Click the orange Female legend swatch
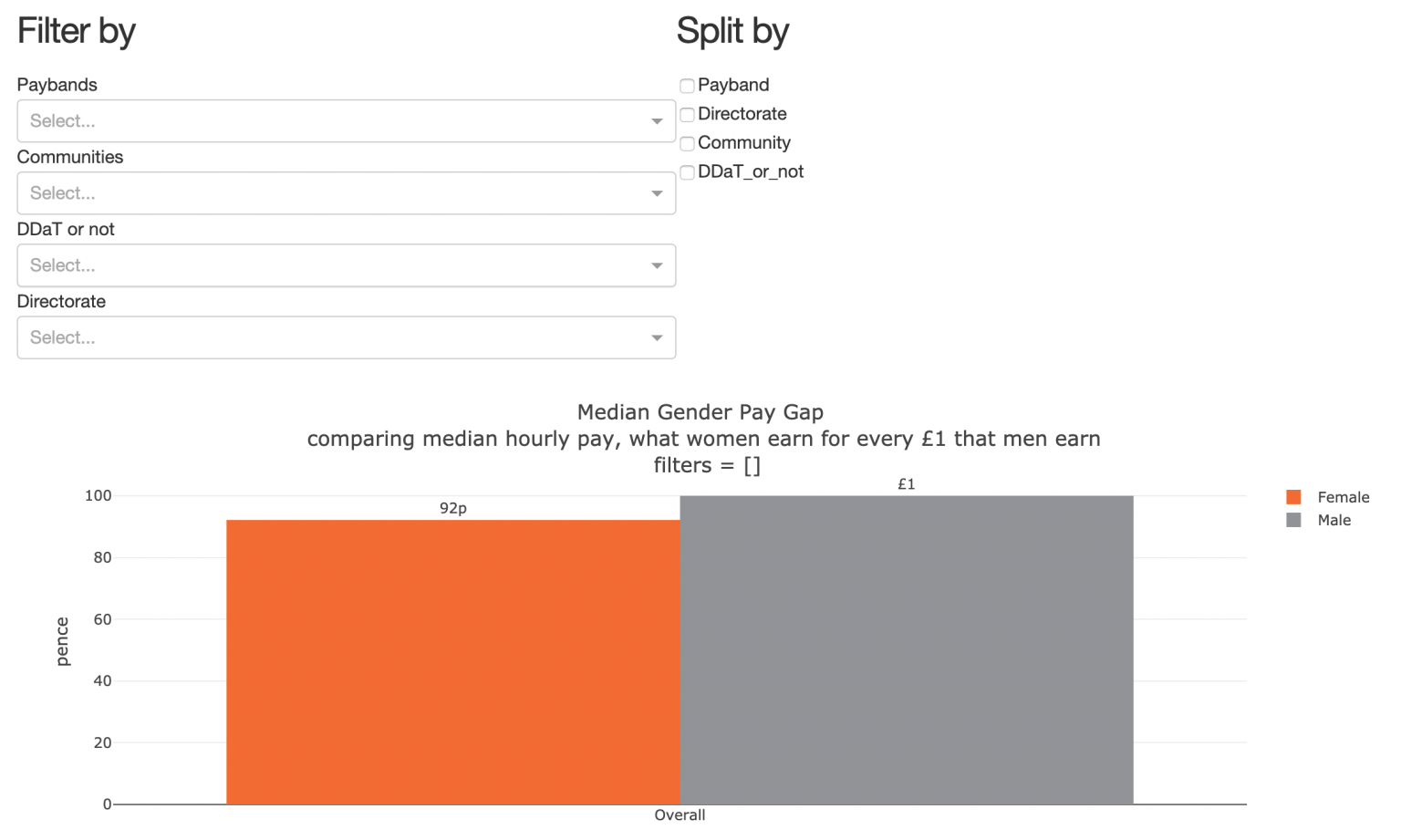 tap(1292, 496)
